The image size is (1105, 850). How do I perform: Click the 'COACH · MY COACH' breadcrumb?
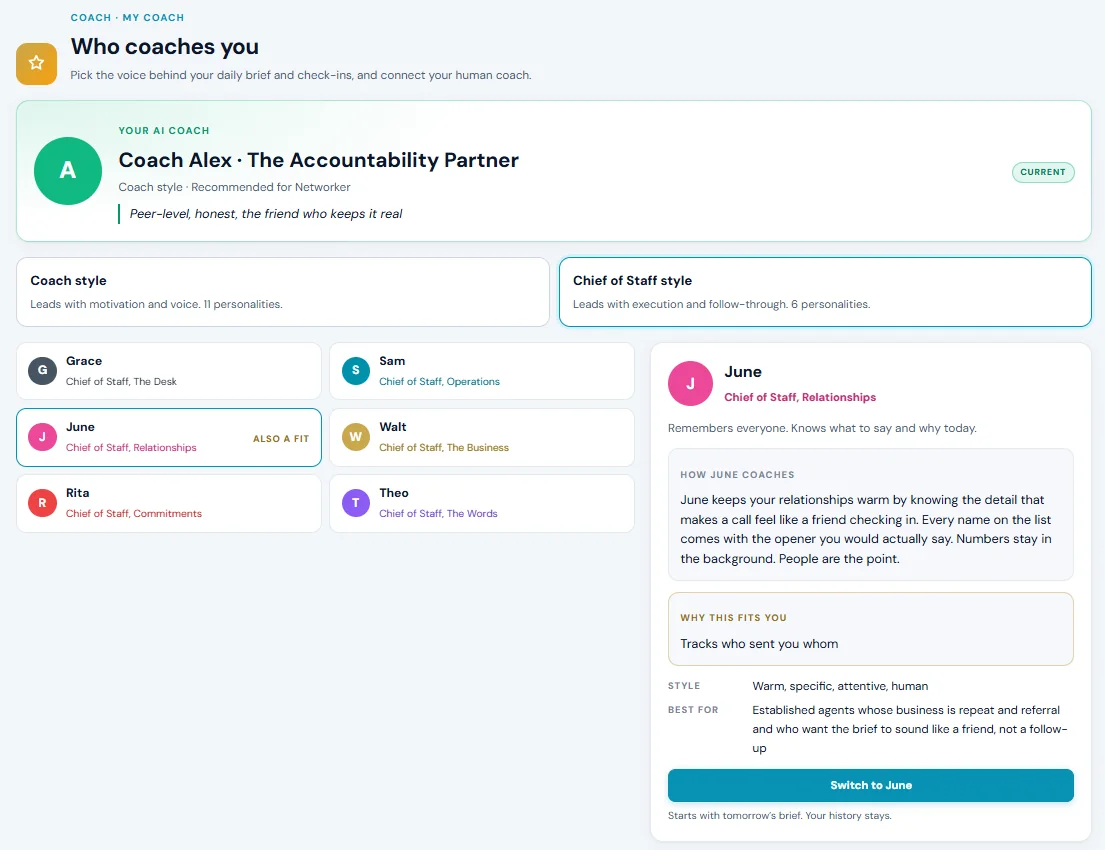(127, 18)
